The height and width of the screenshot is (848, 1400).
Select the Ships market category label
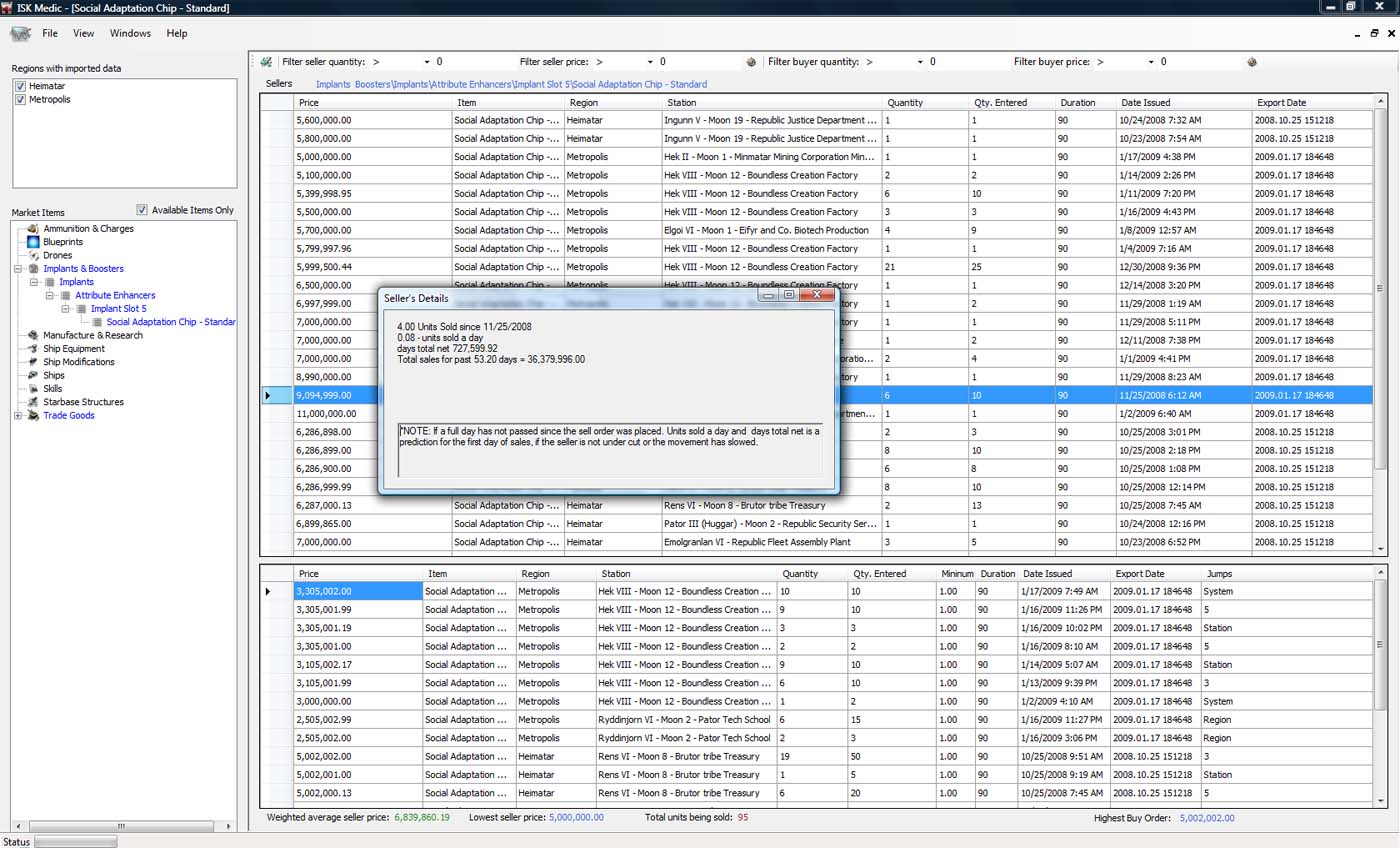(x=54, y=376)
